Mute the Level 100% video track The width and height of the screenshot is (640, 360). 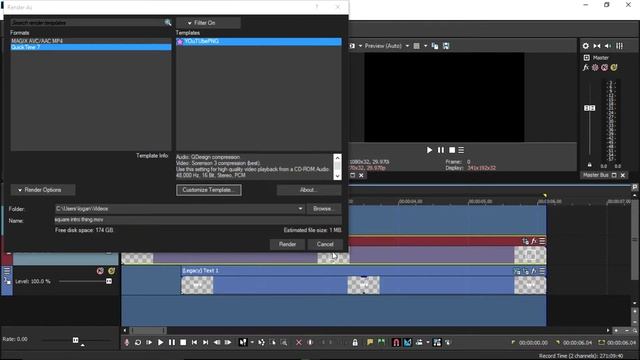(x=100, y=271)
